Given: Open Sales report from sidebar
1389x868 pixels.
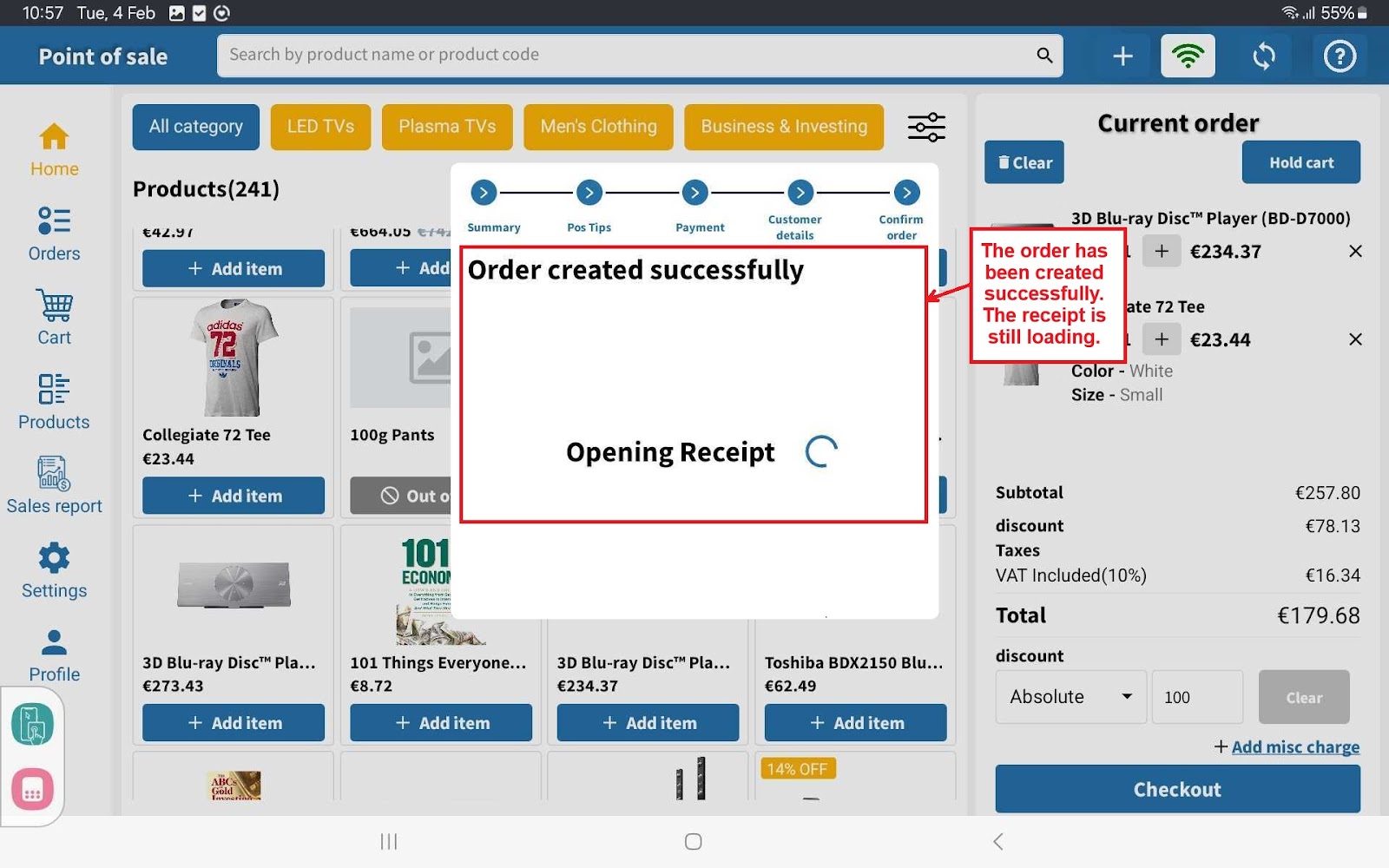Looking at the screenshot, I should (x=54, y=486).
